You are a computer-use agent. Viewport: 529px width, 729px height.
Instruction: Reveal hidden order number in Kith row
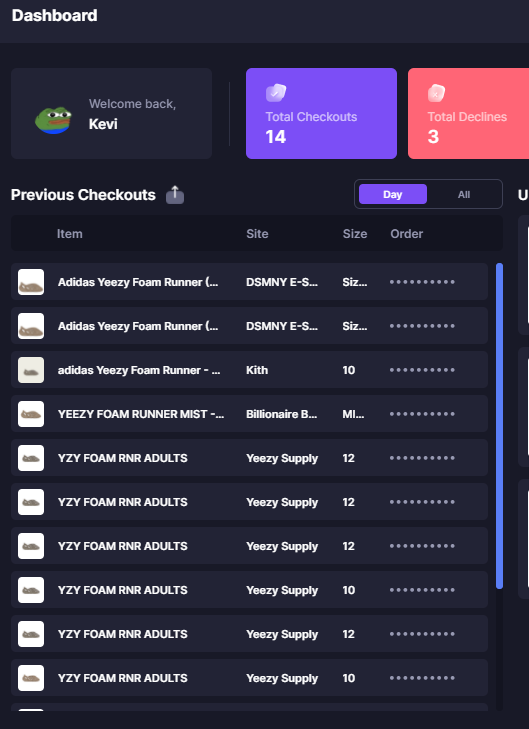422,370
